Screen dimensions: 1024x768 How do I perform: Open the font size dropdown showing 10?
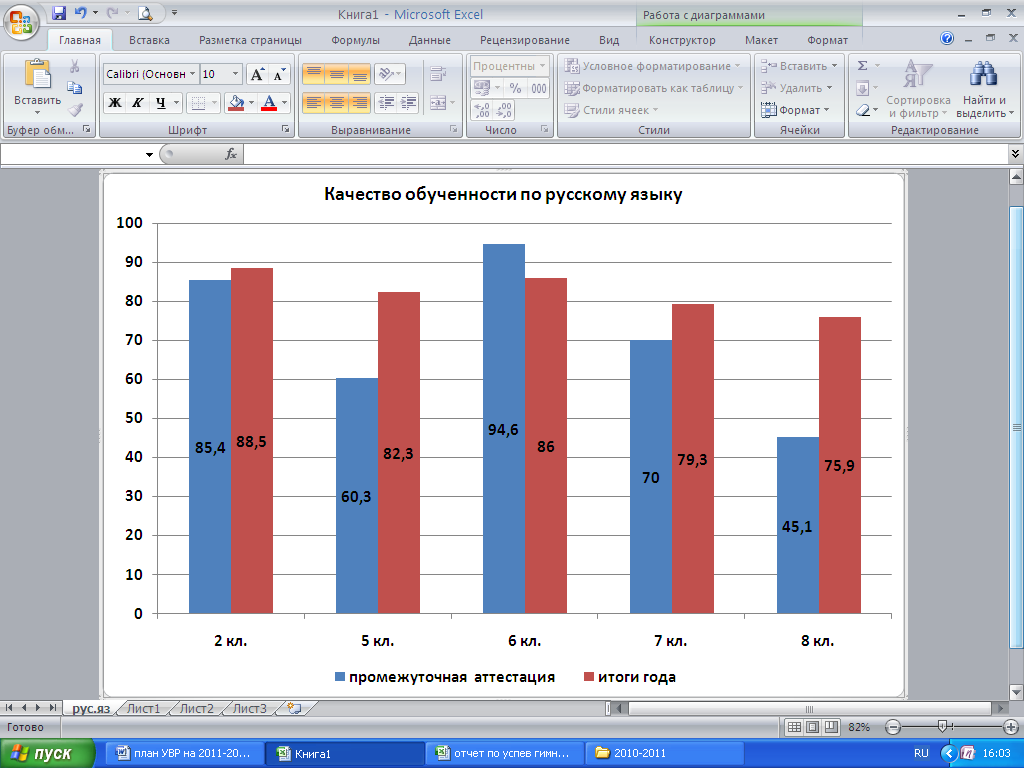click(235, 74)
